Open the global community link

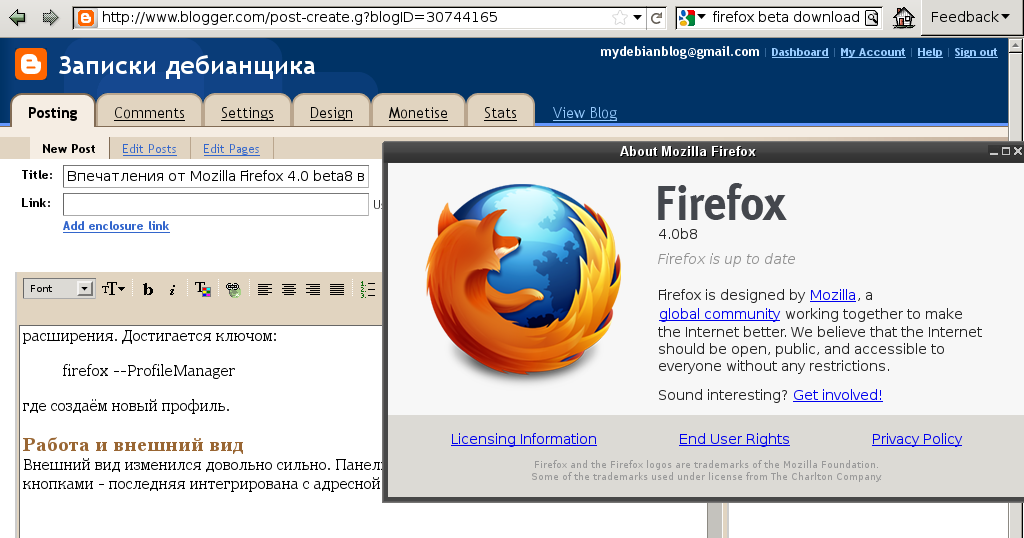tap(719, 314)
